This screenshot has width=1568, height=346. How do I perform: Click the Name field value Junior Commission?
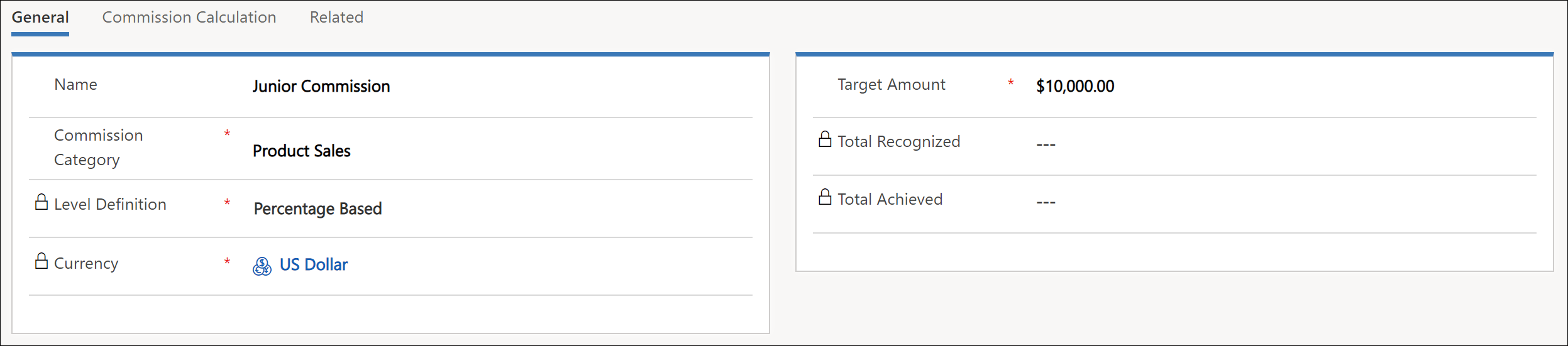coord(321,86)
